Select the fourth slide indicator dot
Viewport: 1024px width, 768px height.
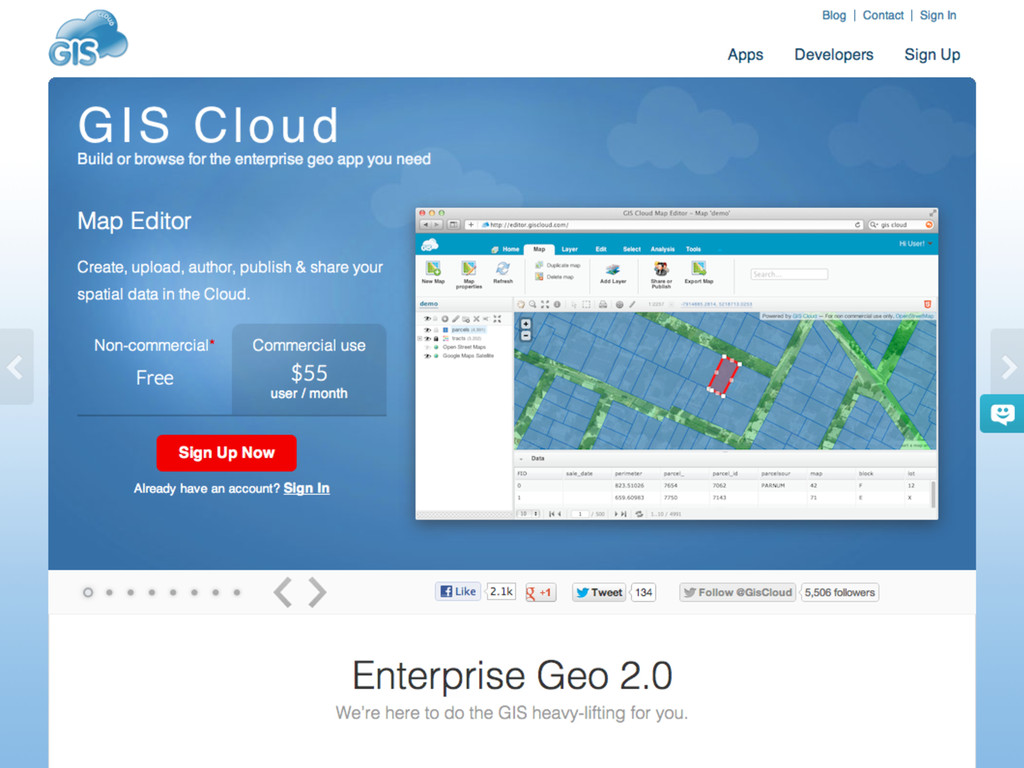[x=152, y=592]
